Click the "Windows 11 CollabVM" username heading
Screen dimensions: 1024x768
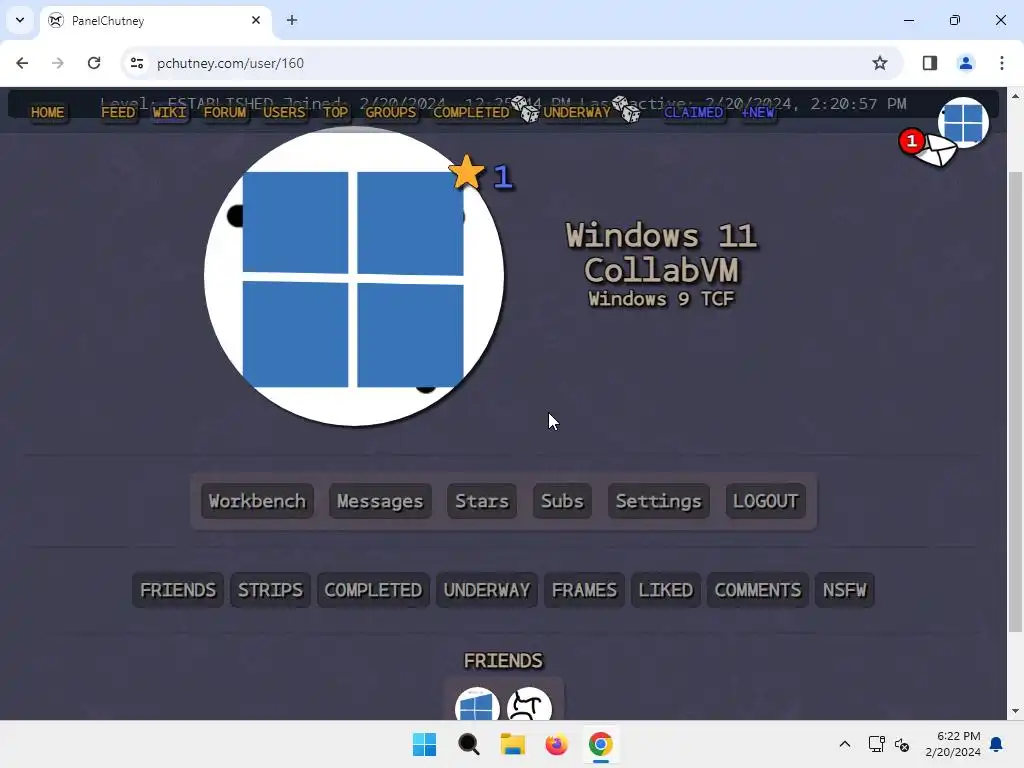[x=661, y=253]
